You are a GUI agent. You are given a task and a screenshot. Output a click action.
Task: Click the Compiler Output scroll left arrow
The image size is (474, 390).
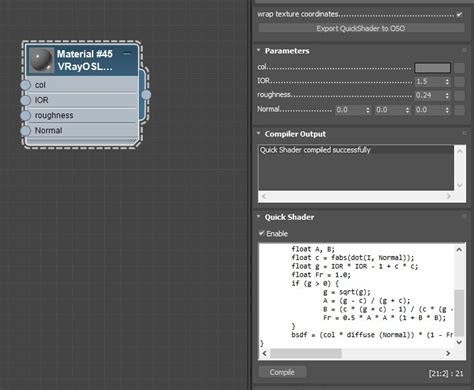(x=264, y=196)
